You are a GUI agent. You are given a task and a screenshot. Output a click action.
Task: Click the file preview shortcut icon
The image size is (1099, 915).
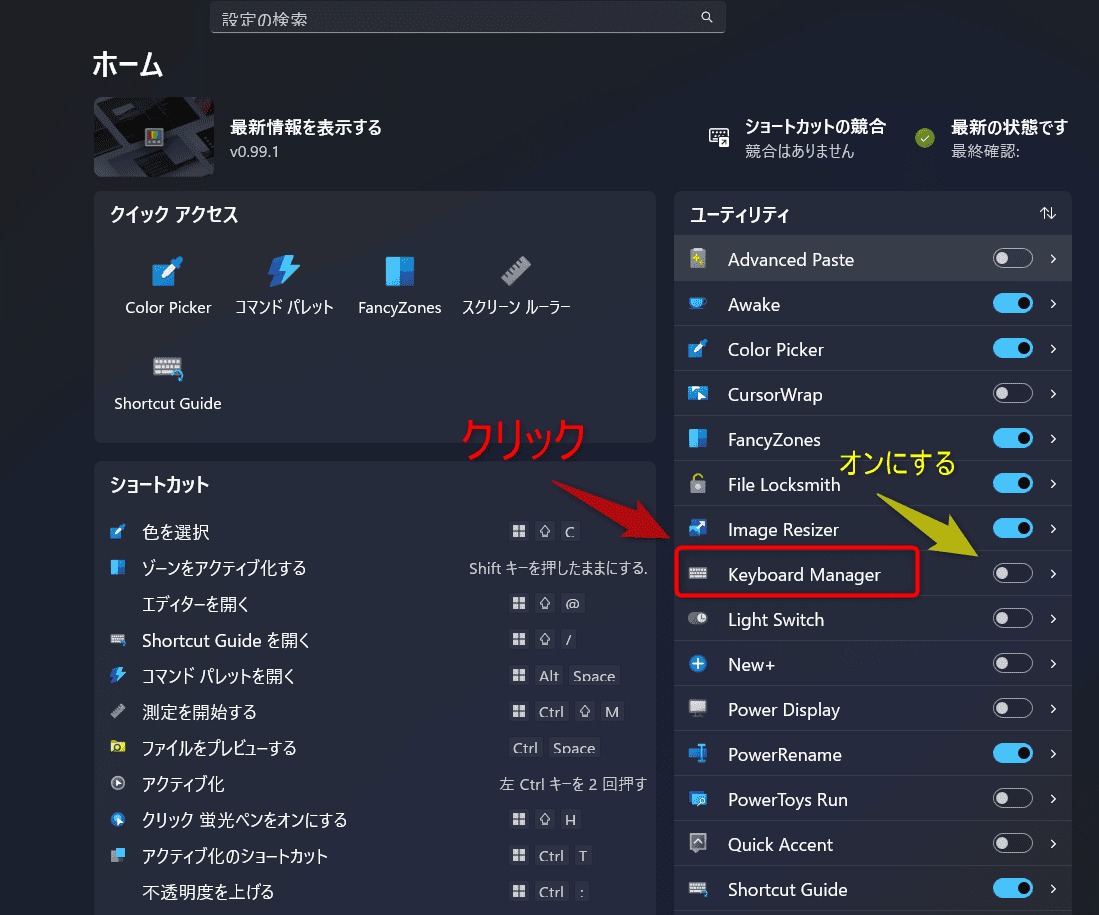click(x=118, y=747)
